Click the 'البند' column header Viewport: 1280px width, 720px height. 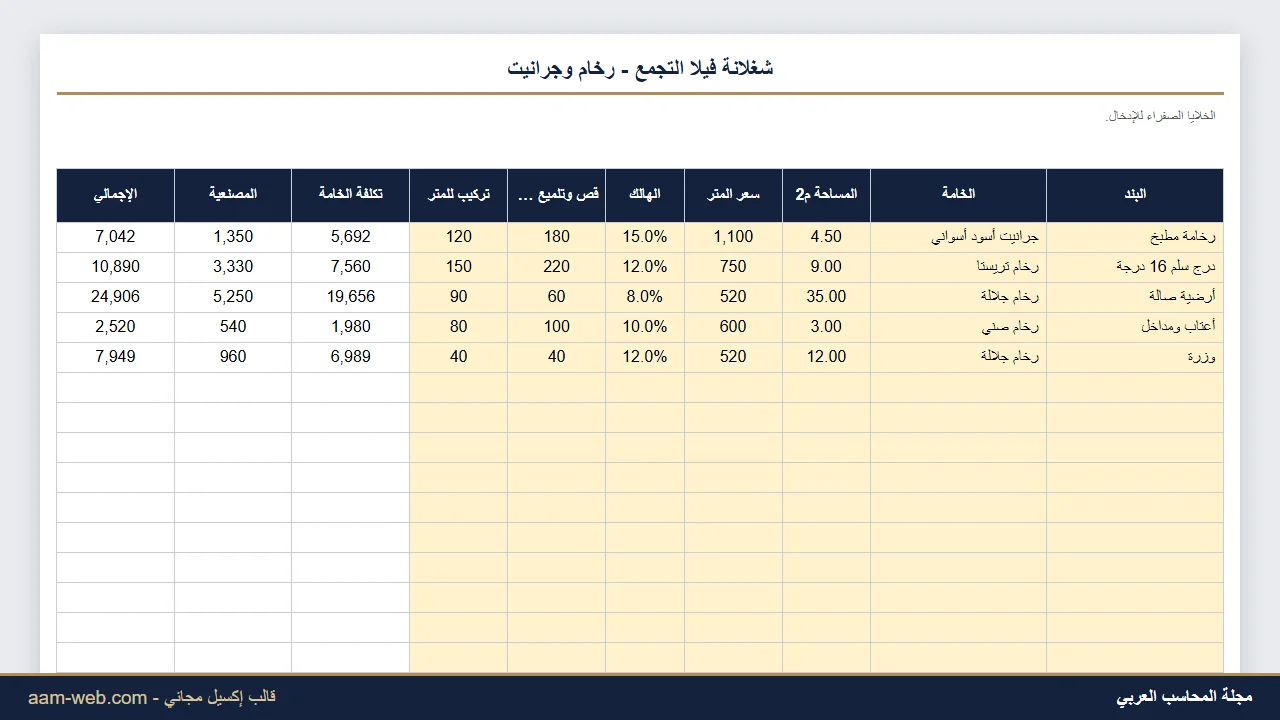tap(1135, 195)
